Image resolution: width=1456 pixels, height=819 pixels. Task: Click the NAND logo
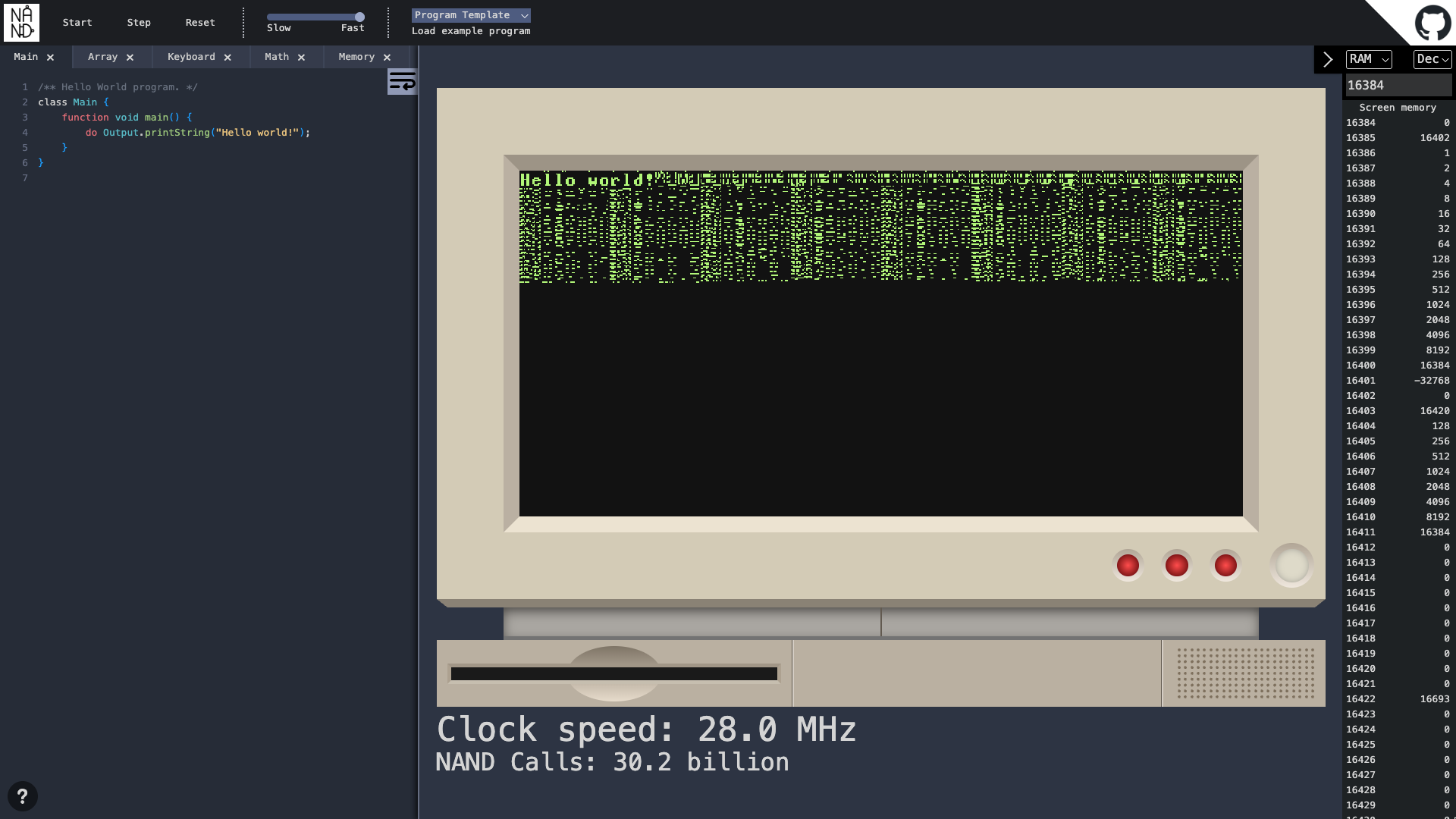(x=22, y=22)
